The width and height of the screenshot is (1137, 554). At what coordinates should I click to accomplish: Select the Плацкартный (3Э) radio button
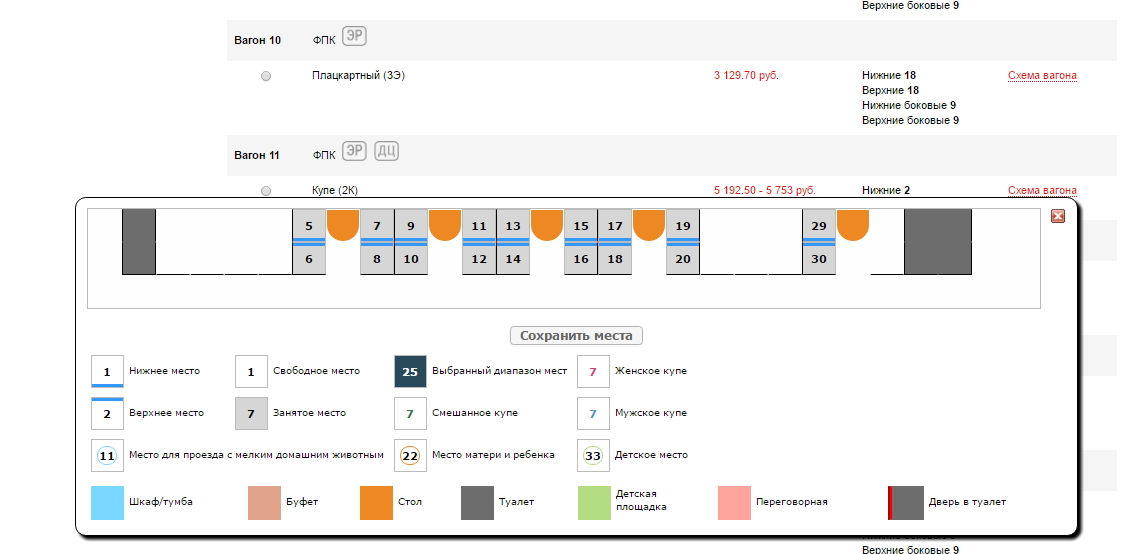[266, 76]
